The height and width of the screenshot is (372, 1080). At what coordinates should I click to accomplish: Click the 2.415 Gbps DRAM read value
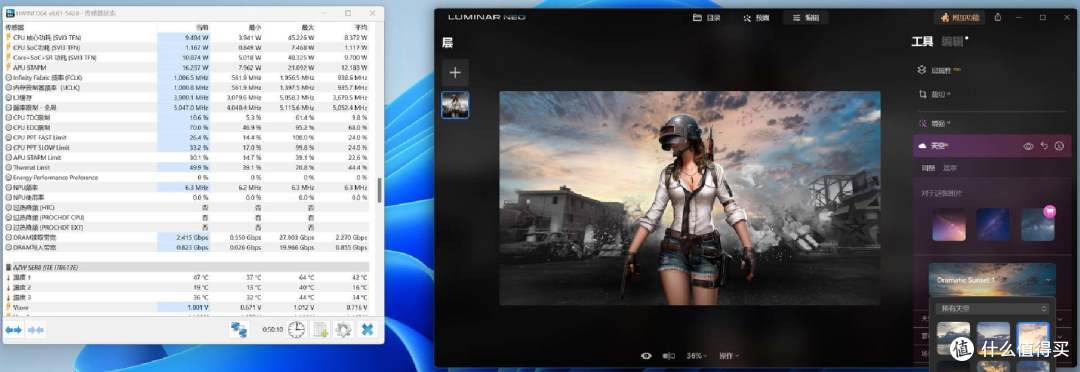point(194,237)
